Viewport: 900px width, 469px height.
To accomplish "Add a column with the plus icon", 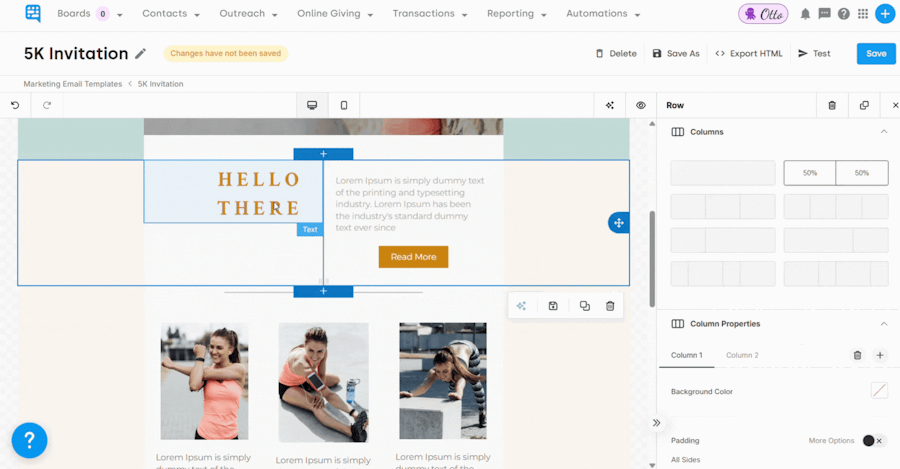I will tap(880, 355).
